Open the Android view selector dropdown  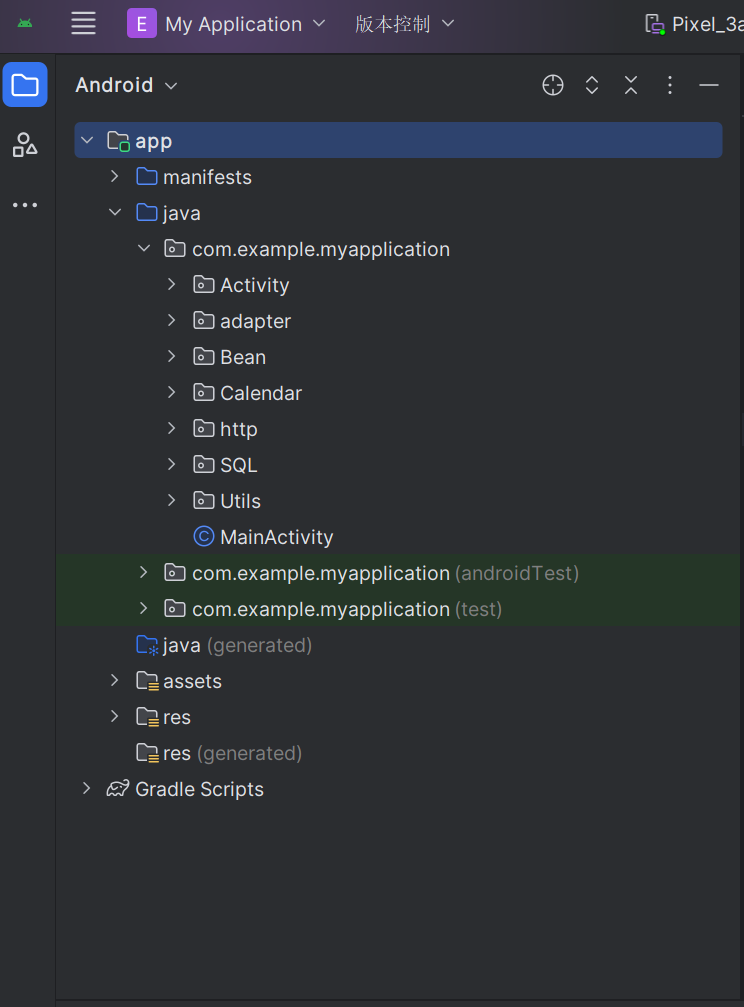[x=126, y=85]
